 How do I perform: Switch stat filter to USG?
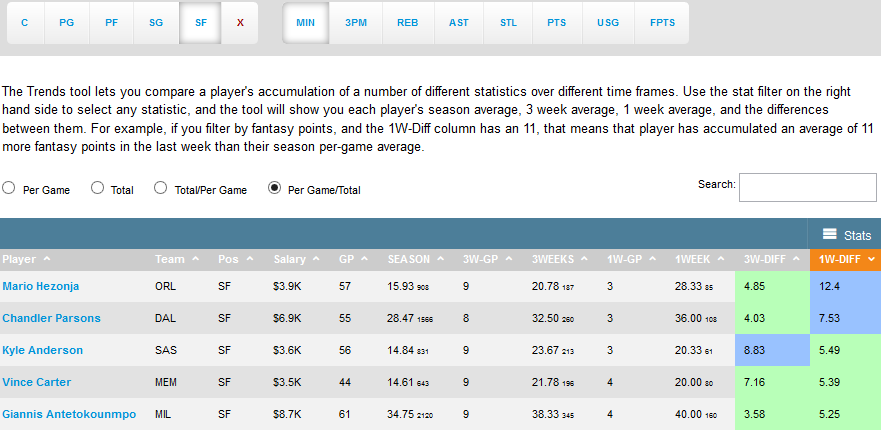point(608,23)
